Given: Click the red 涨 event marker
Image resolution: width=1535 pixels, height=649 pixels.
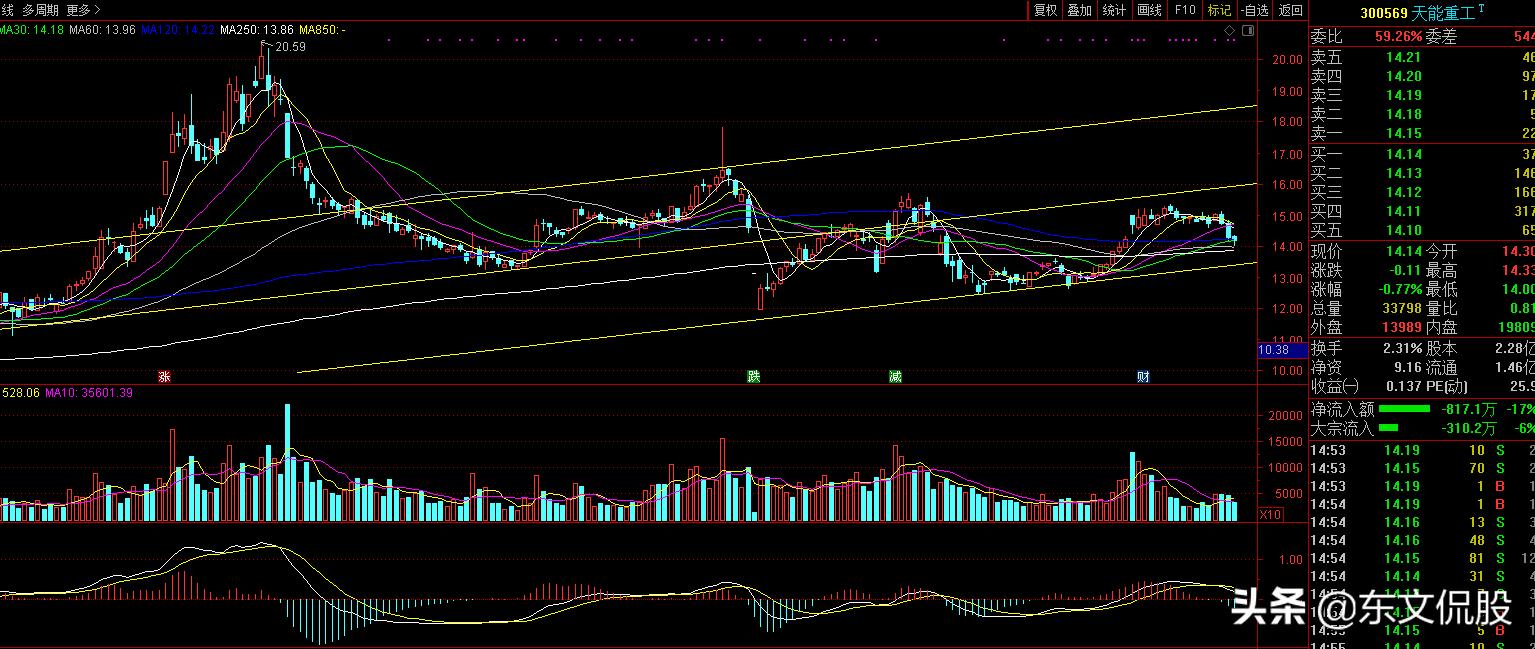Looking at the screenshot, I should [x=164, y=377].
